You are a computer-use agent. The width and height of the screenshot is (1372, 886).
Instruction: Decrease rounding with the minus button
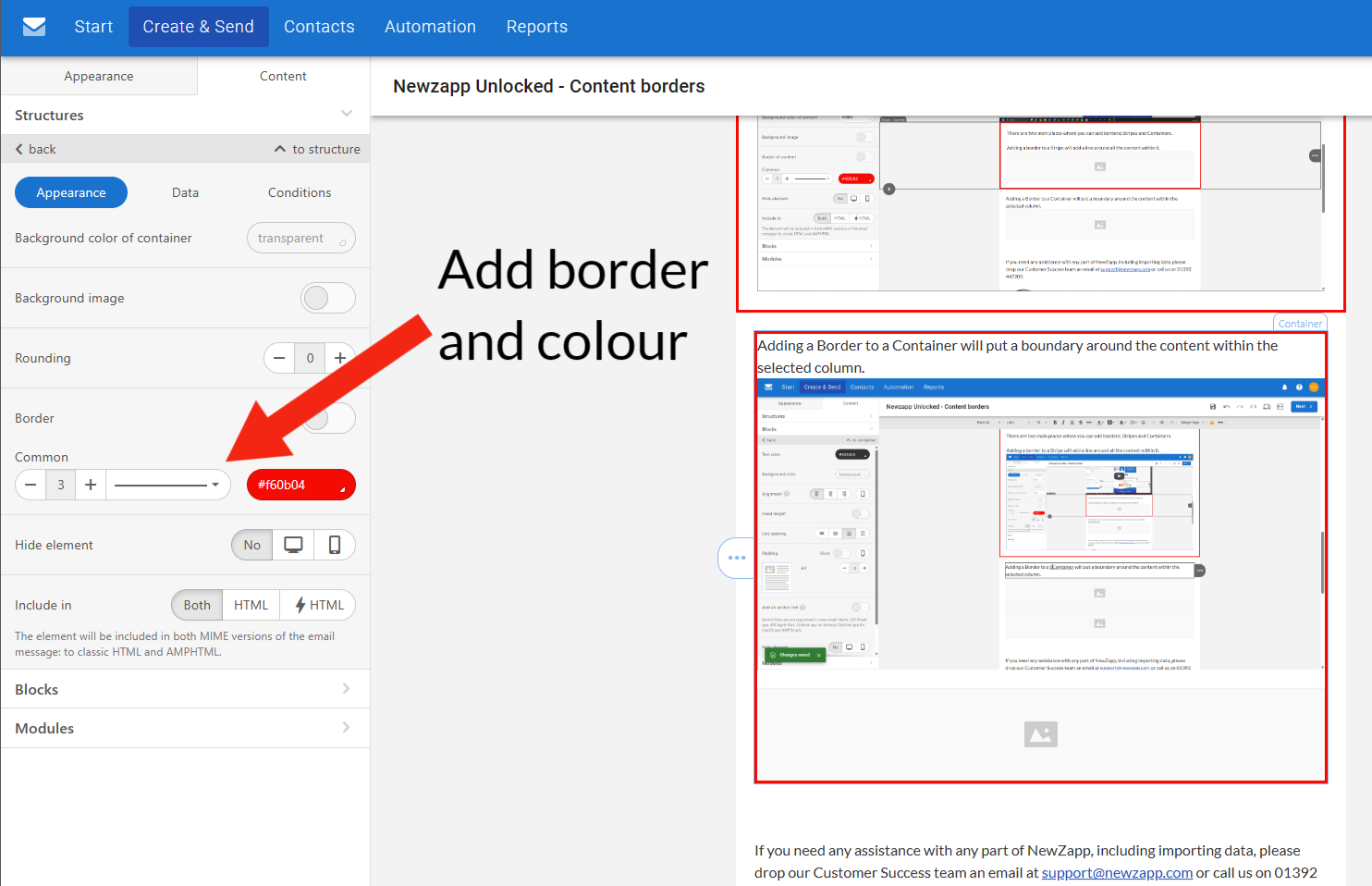coord(279,358)
